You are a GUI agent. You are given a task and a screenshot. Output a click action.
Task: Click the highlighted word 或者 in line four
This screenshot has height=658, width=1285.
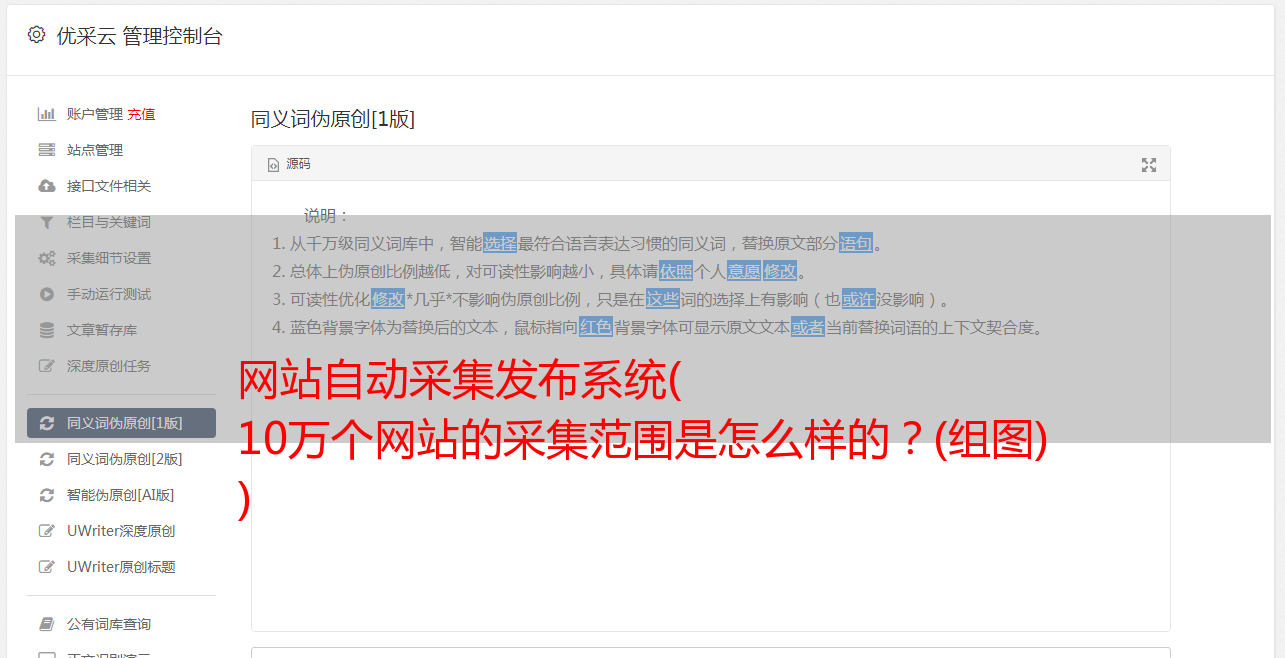pyautogui.click(x=808, y=327)
